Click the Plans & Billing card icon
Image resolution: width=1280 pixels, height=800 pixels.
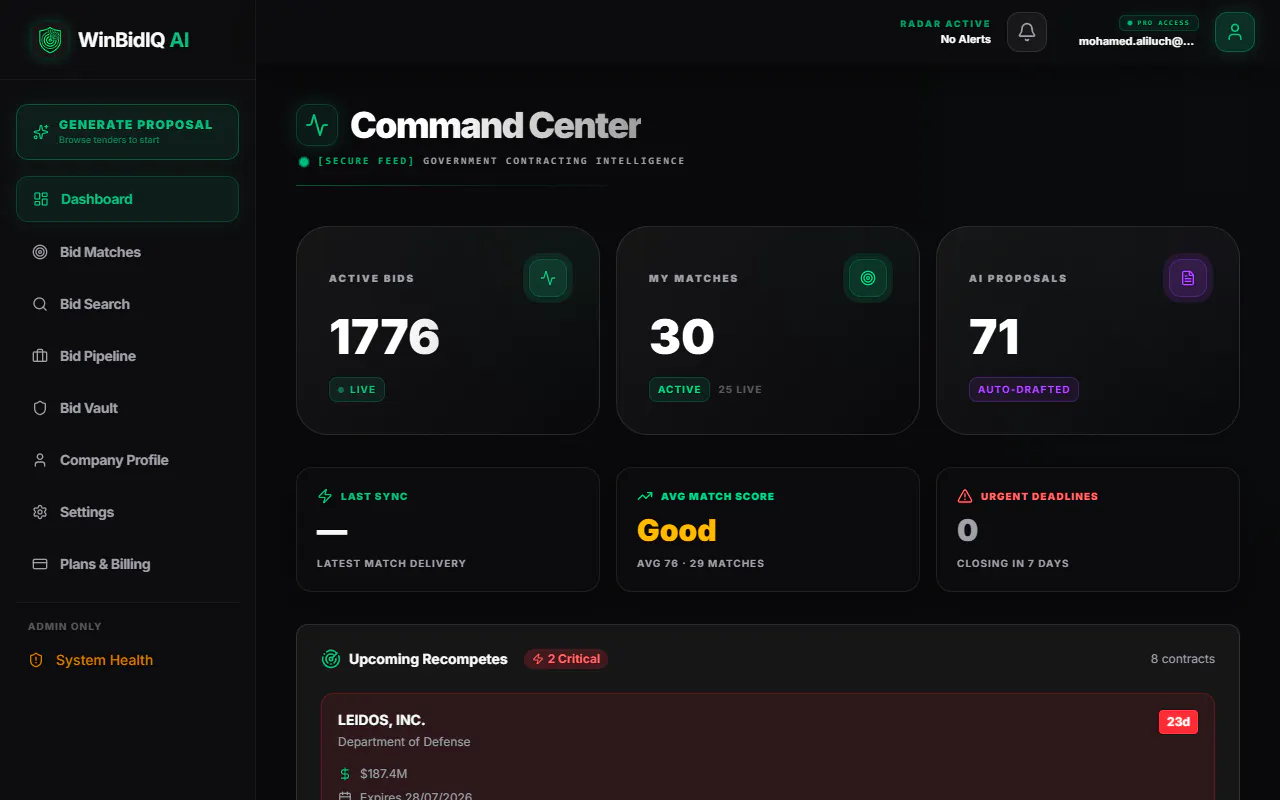point(40,564)
